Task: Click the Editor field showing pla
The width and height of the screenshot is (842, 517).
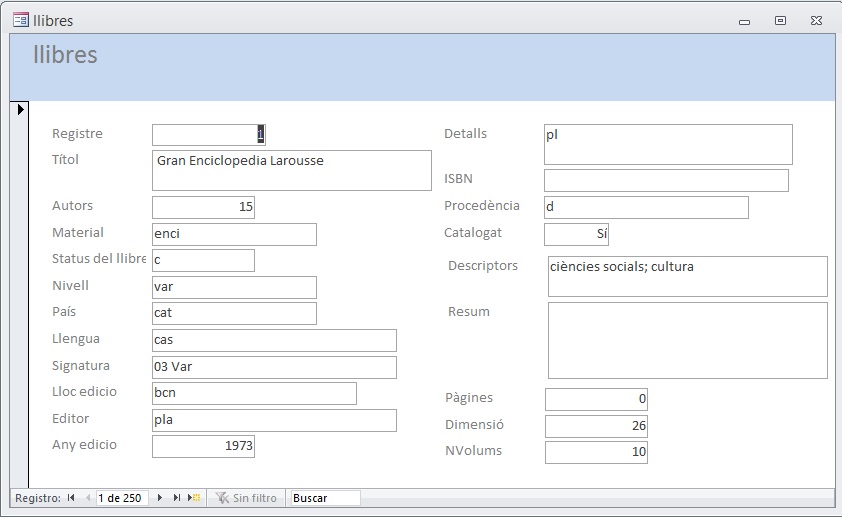Action: [x=274, y=420]
